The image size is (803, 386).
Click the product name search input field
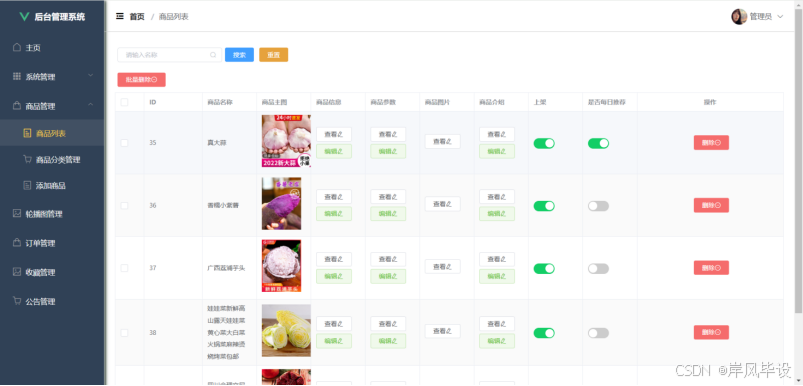[169, 55]
